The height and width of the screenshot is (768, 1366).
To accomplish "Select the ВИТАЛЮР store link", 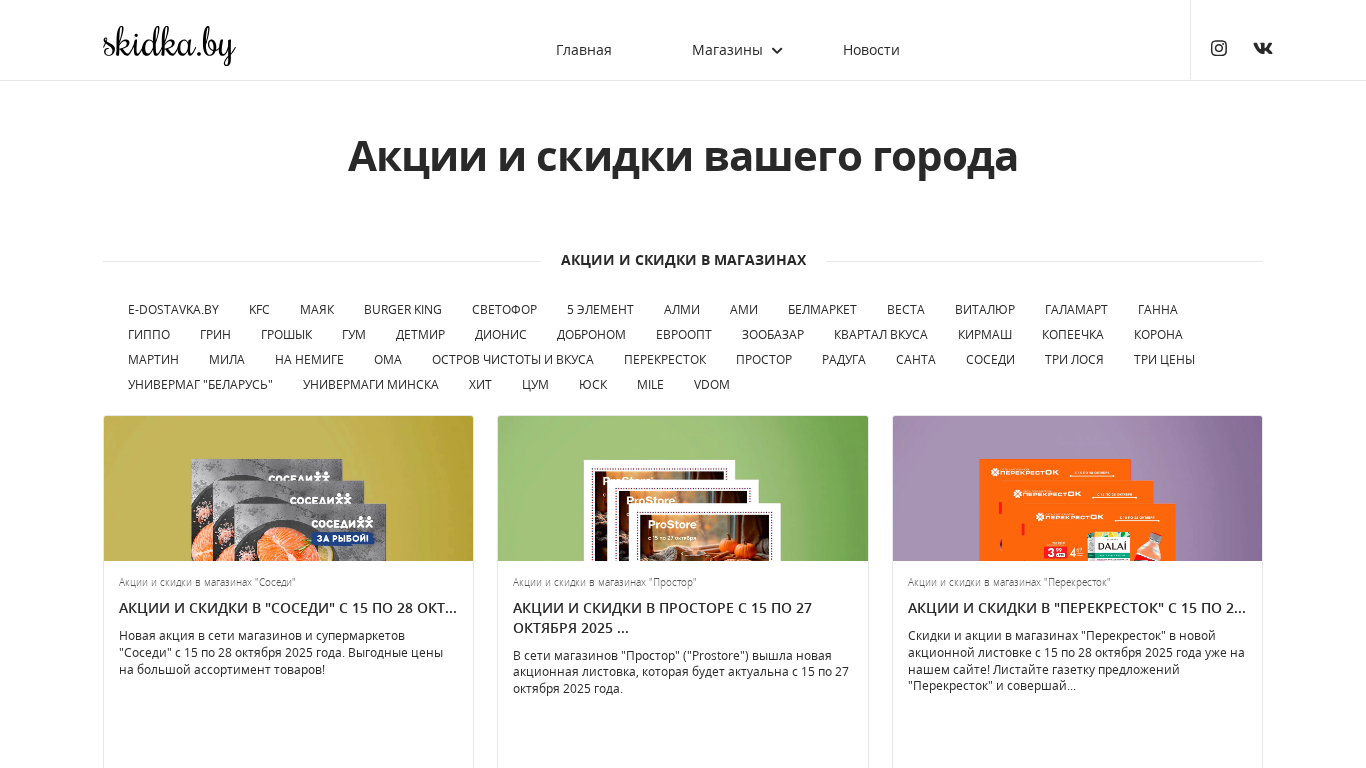I will pos(985,309).
